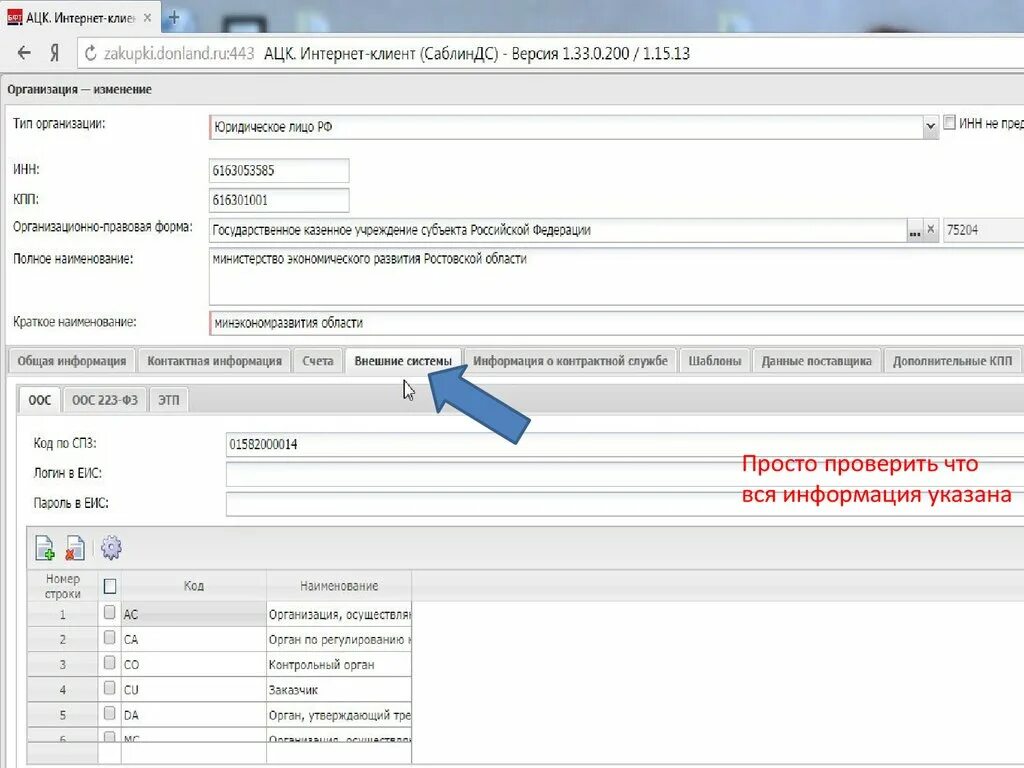
Task: Click the Пароль в ЕИС field
Action: (x=624, y=504)
